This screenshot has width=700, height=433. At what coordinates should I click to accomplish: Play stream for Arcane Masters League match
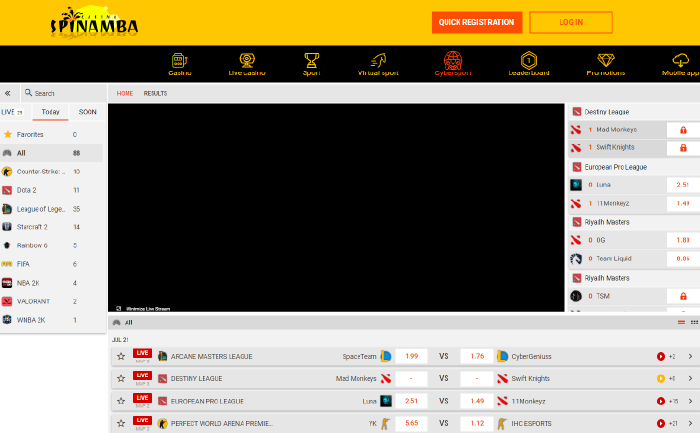click(661, 356)
